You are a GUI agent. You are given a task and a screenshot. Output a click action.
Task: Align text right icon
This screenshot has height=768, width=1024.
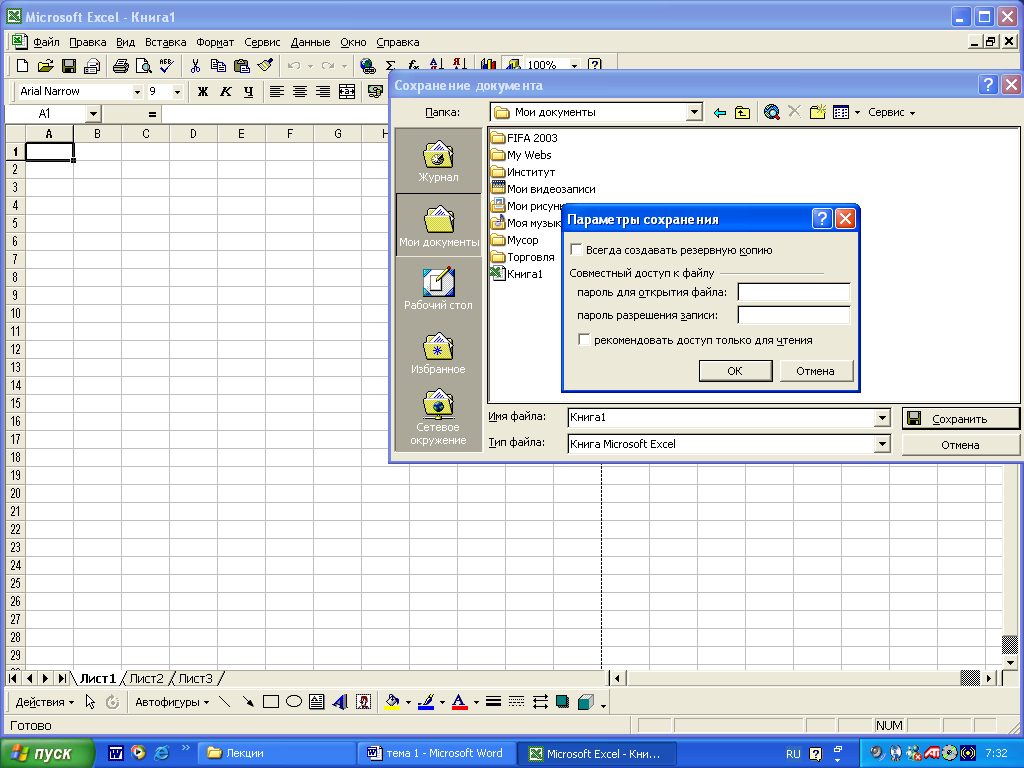click(323, 91)
